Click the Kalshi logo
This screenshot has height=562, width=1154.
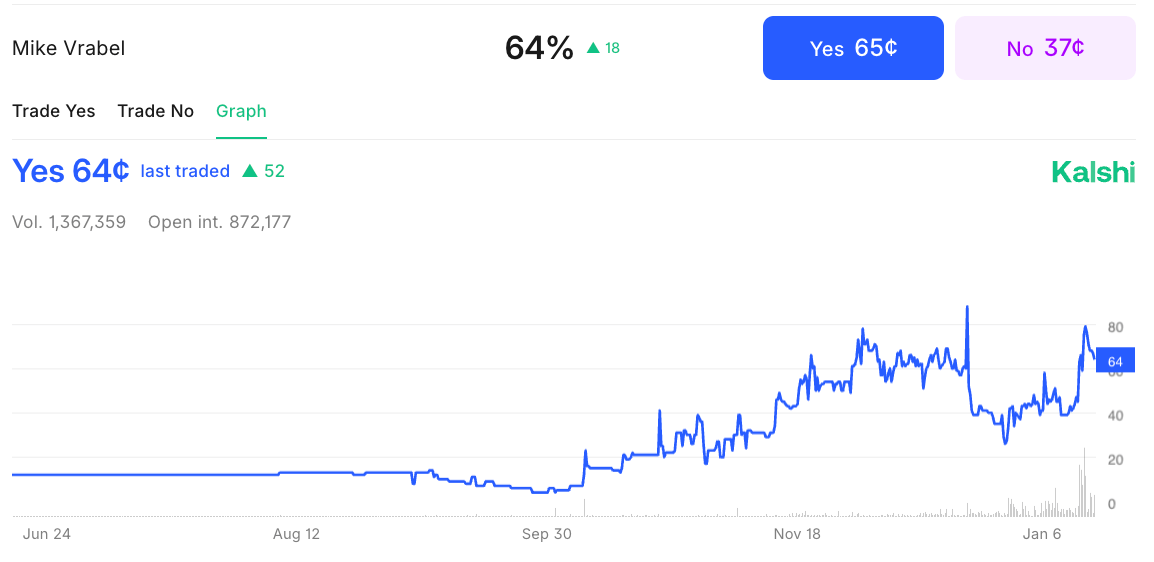(x=1093, y=172)
